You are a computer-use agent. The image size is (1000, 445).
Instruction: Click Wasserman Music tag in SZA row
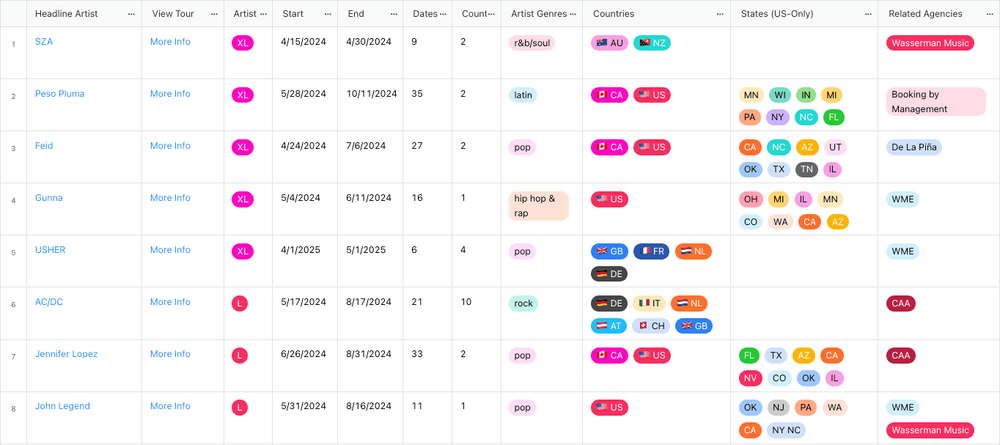930,43
